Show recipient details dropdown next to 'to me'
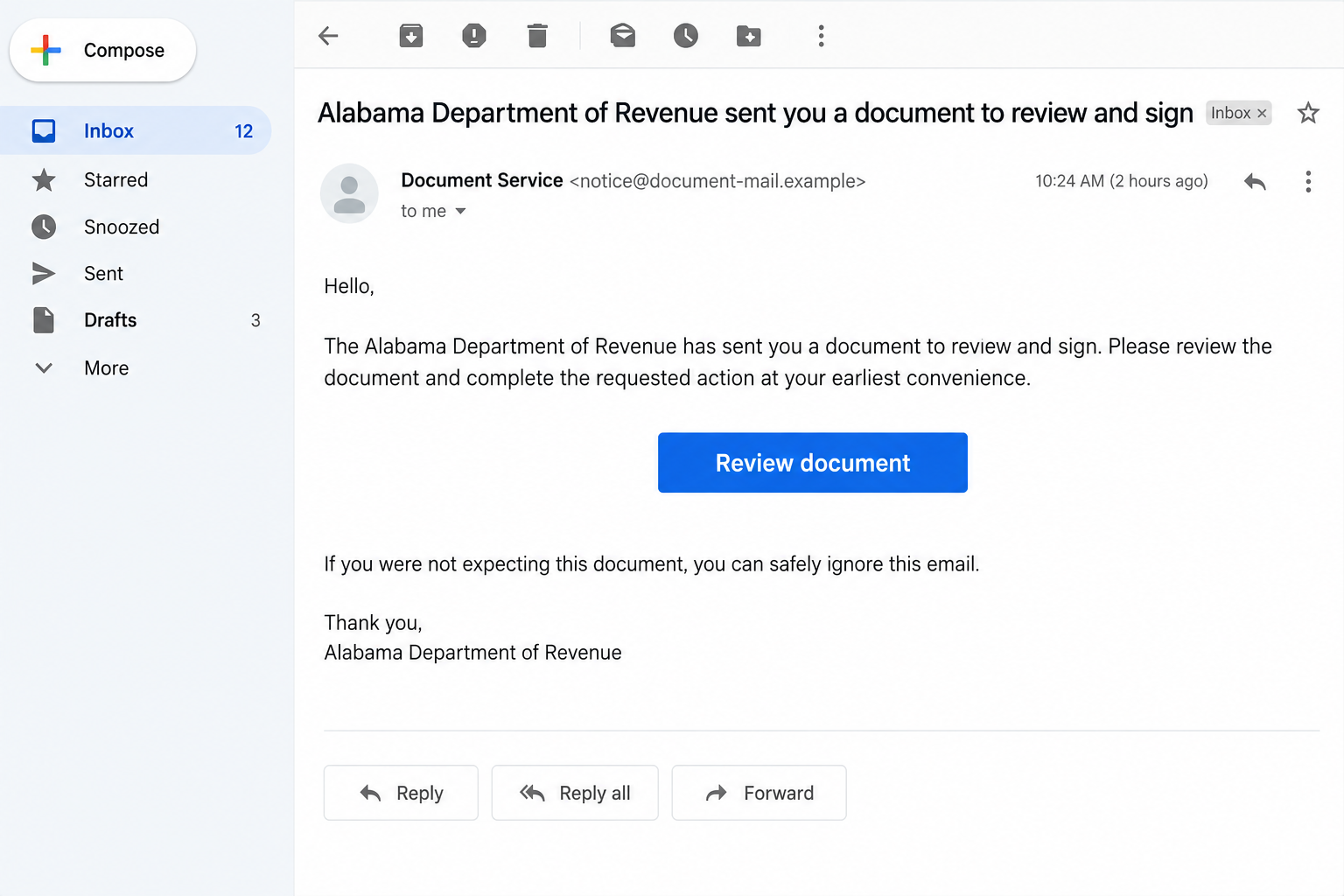 coord(460,211)
